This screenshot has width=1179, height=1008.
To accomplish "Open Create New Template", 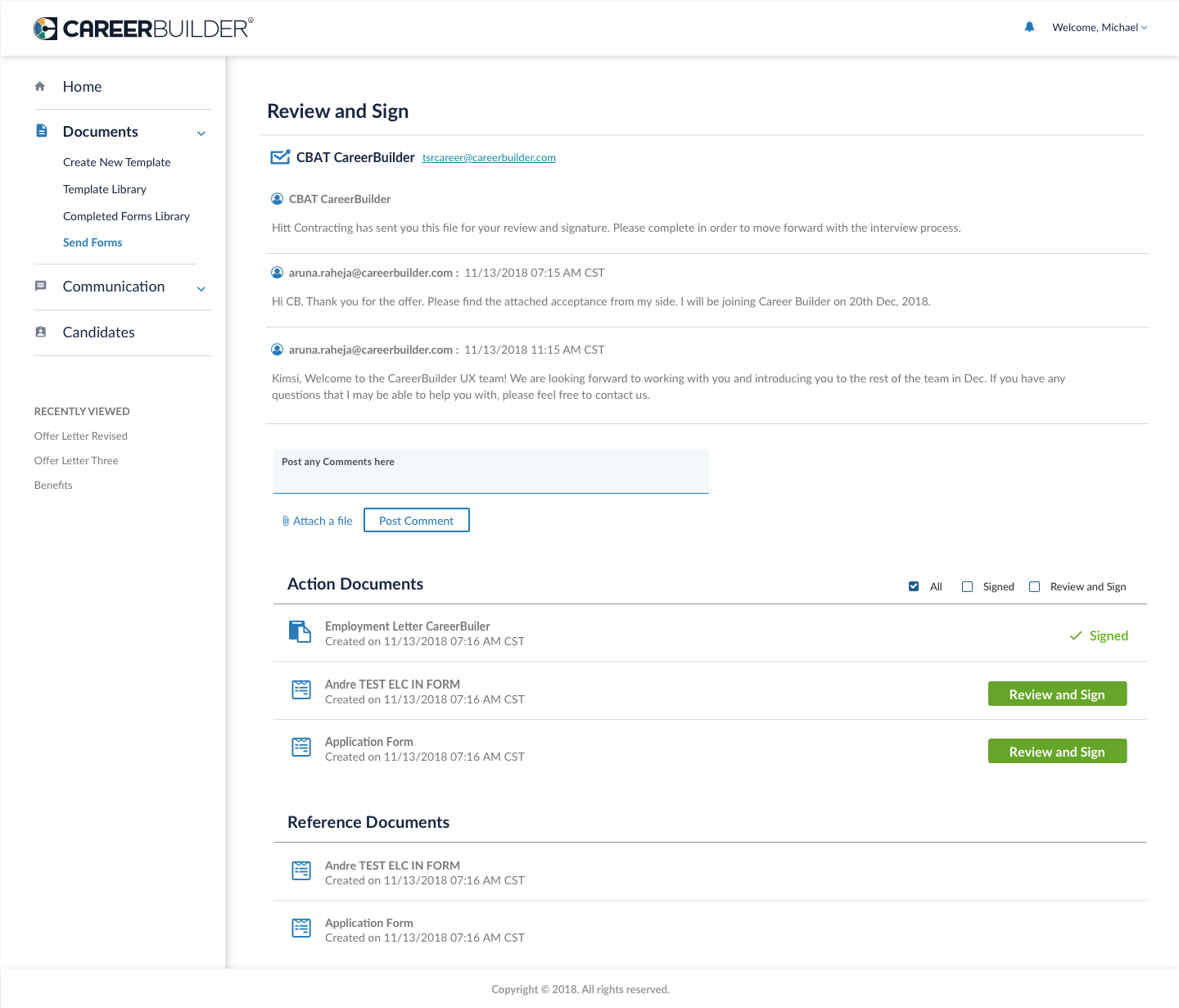I will 117,162.
